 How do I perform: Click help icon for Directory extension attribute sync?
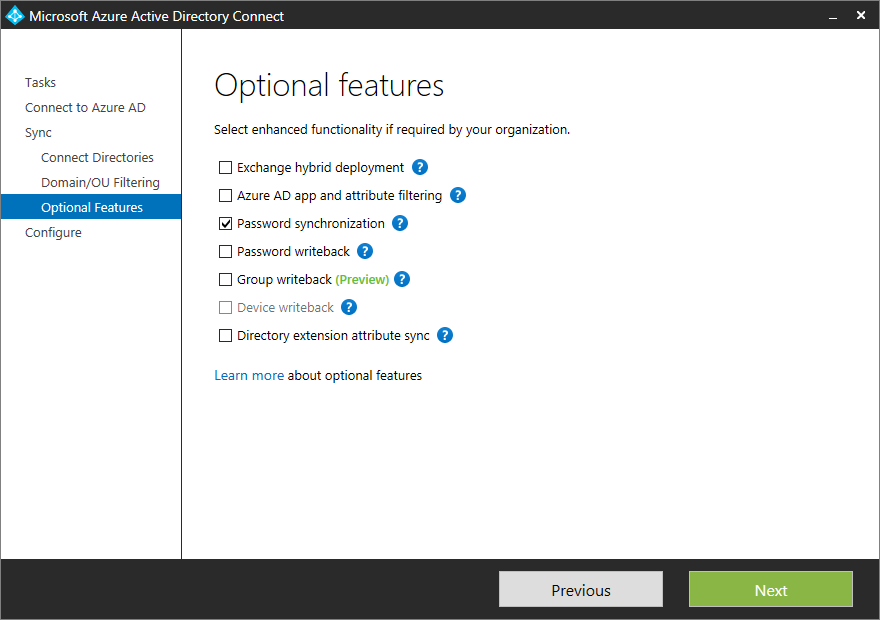coord(445,336)
